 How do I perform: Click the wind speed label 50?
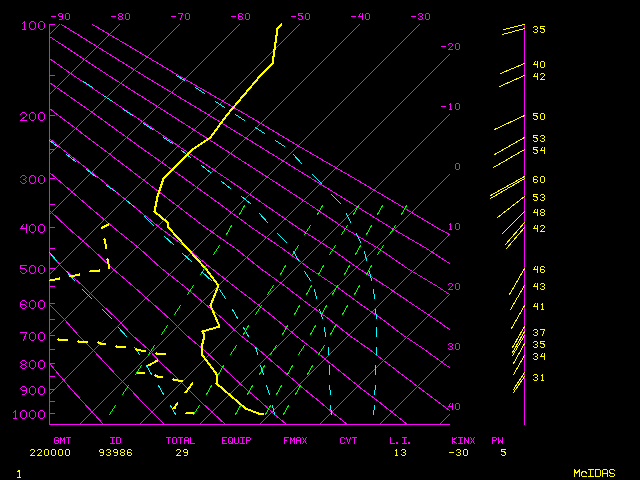[538, 117]
